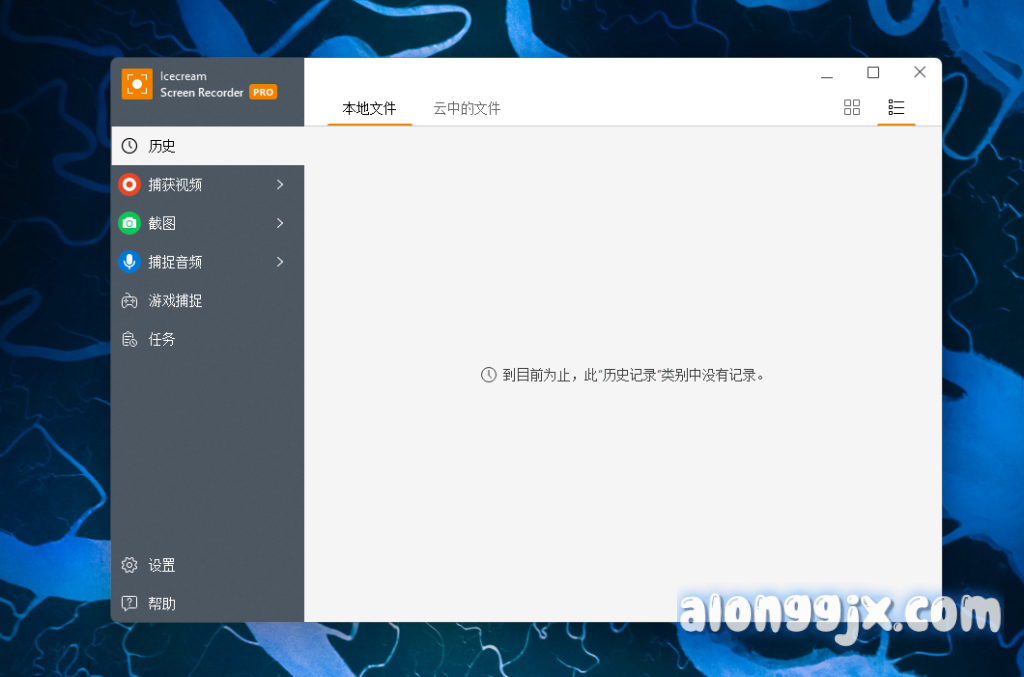Switch to the 本地文件 tab

[370, 108]
